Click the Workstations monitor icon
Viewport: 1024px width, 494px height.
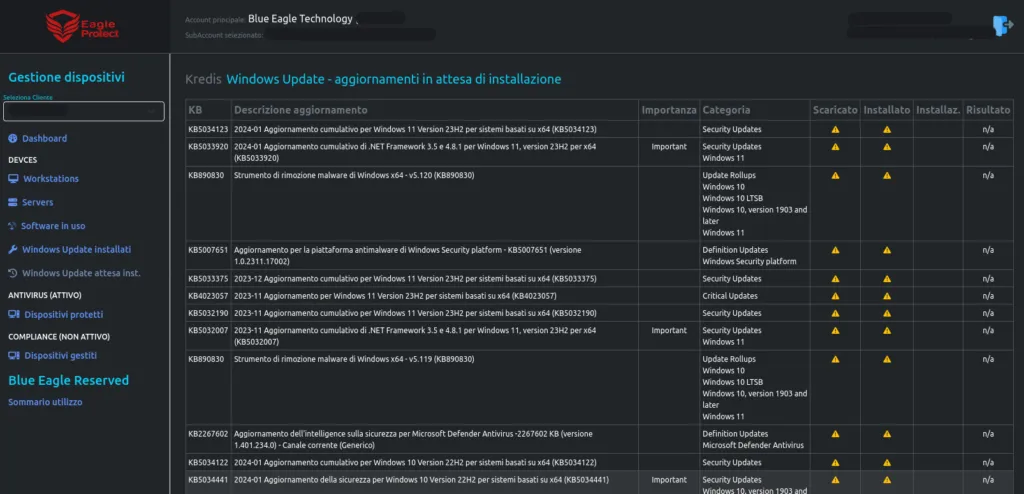point(14,178)
